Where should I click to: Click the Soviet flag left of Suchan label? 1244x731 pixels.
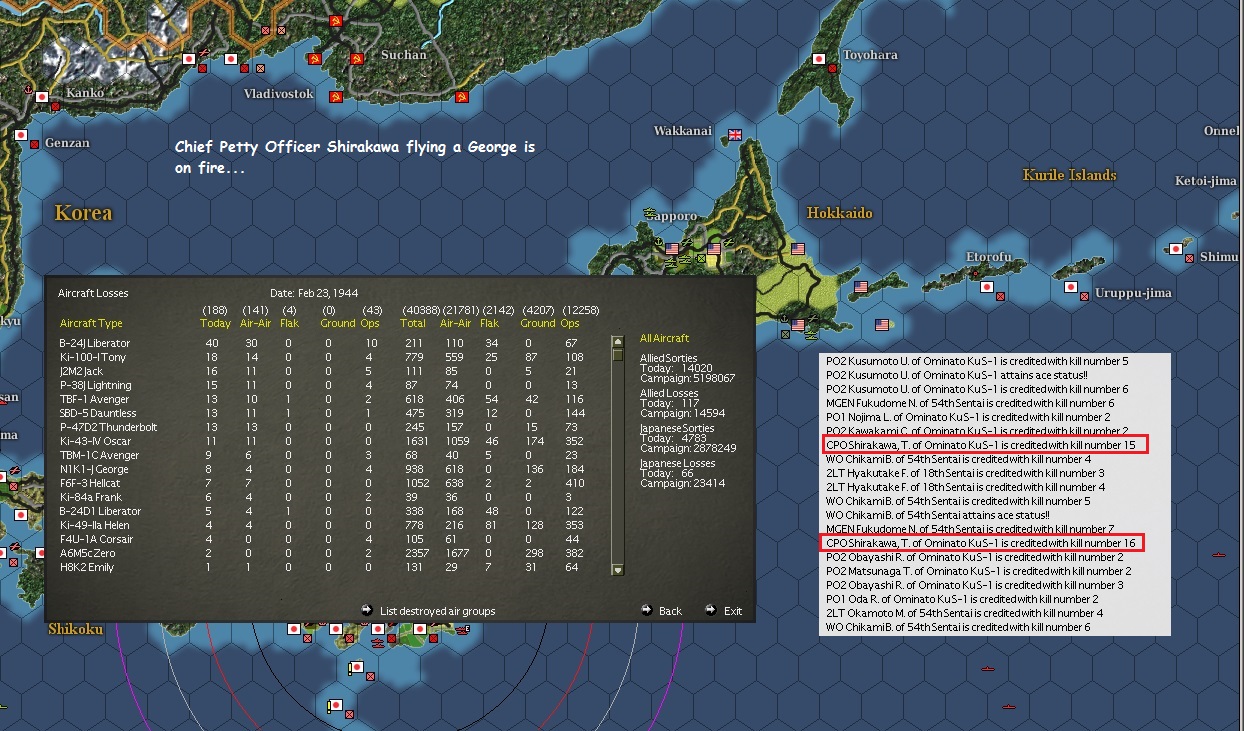click(x=357, y=59)
